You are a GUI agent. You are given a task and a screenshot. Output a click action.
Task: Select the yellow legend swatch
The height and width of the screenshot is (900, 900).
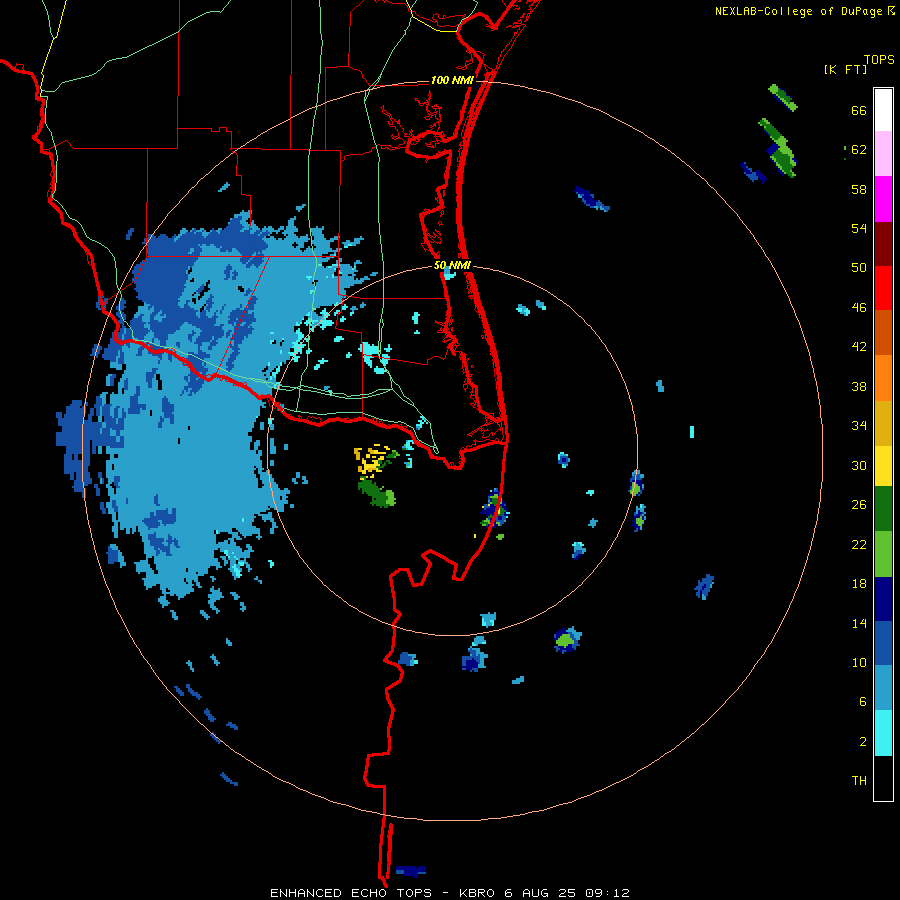tap(883, 466)
